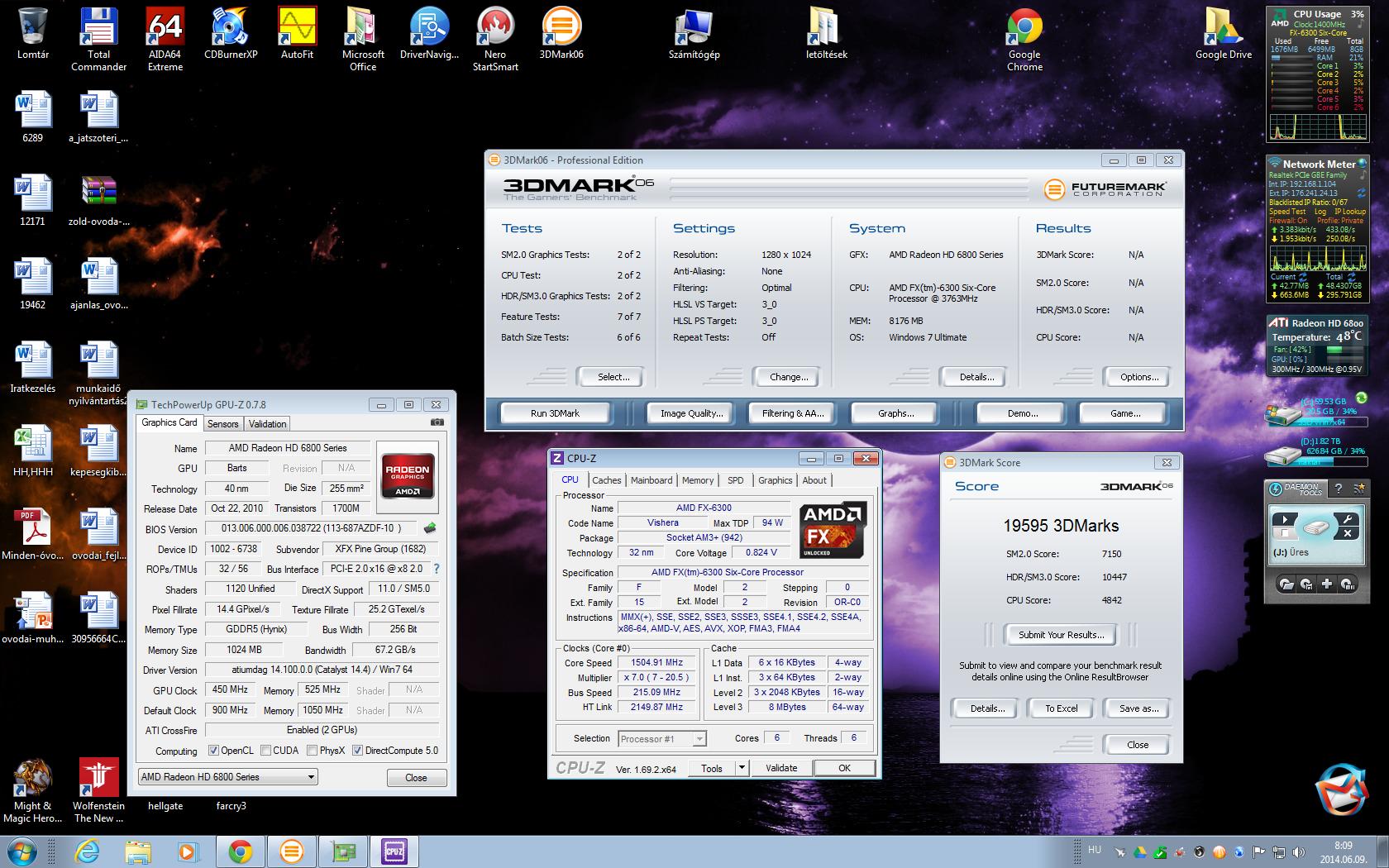Click the Radeon Graphics logo in GPU-Z
The width and height of the screenshot is (1389, 868).
[x=408, y=475]
